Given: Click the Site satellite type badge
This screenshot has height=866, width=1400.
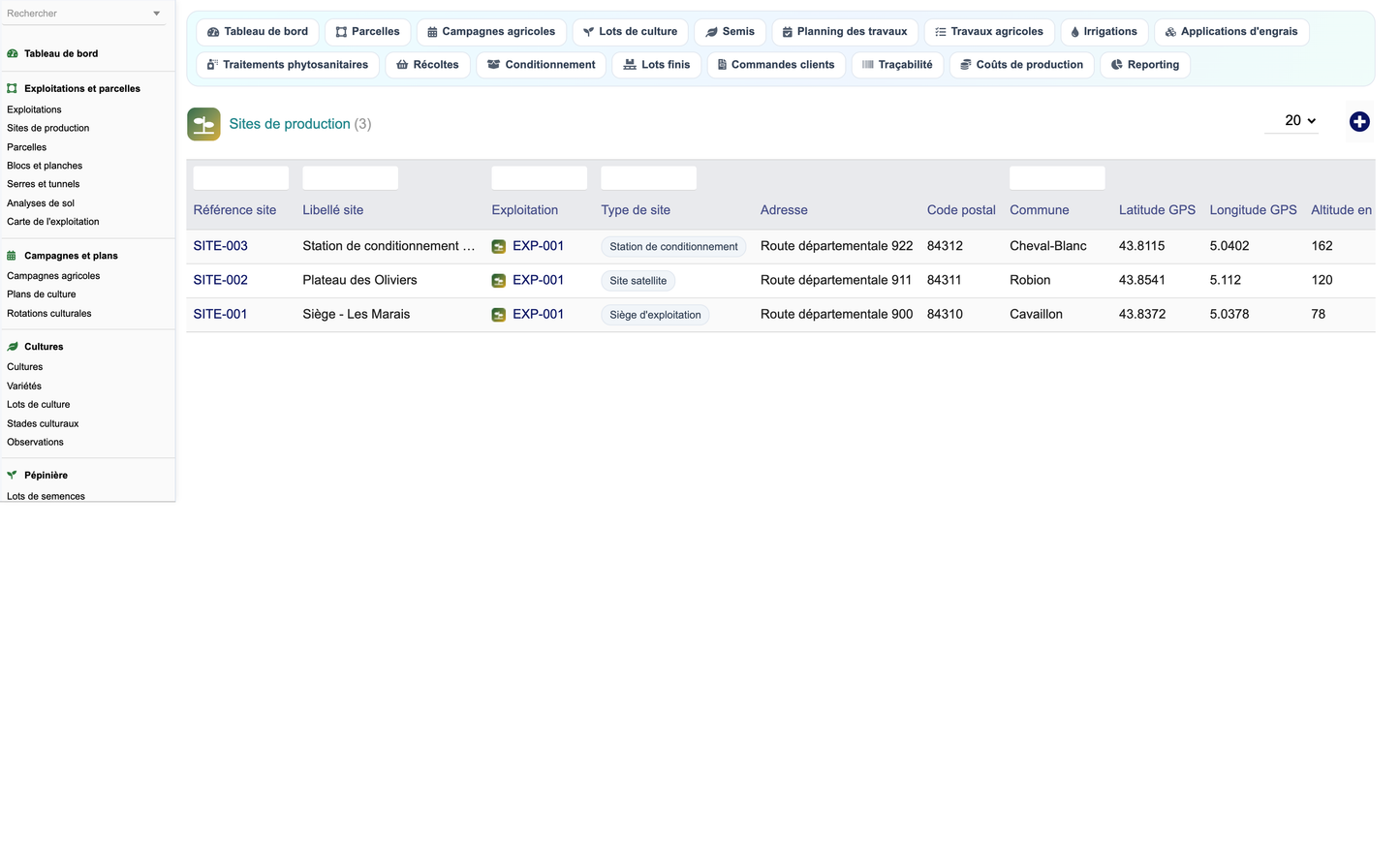Looking at the screenshot, I should [638, 281].
